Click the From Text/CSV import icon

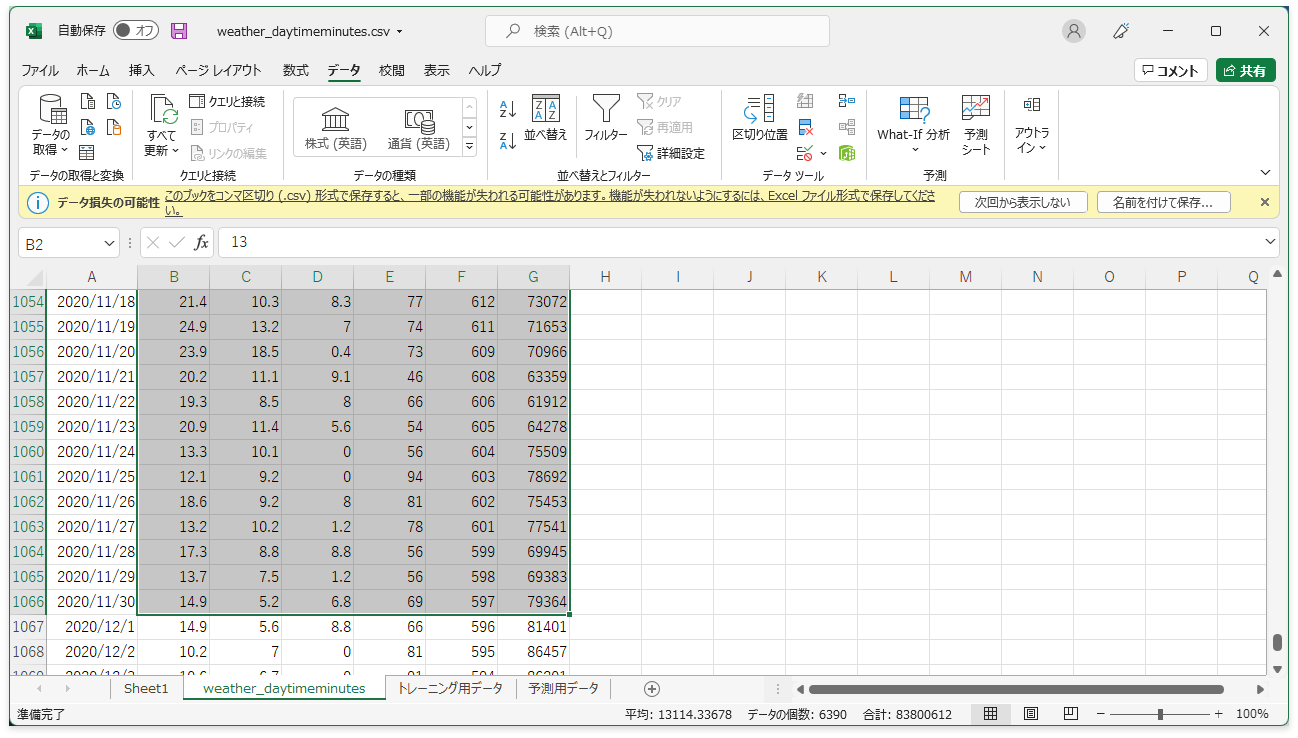[x=88, y=101]
